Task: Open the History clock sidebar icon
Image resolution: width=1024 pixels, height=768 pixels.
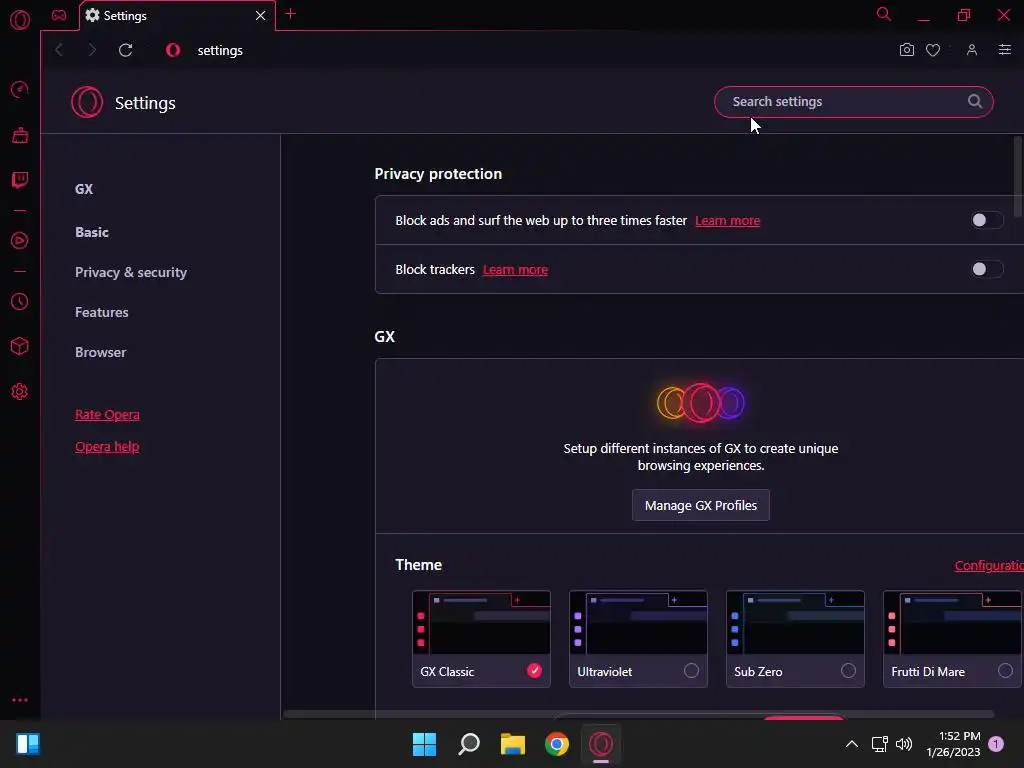Action: coord(20,302)
